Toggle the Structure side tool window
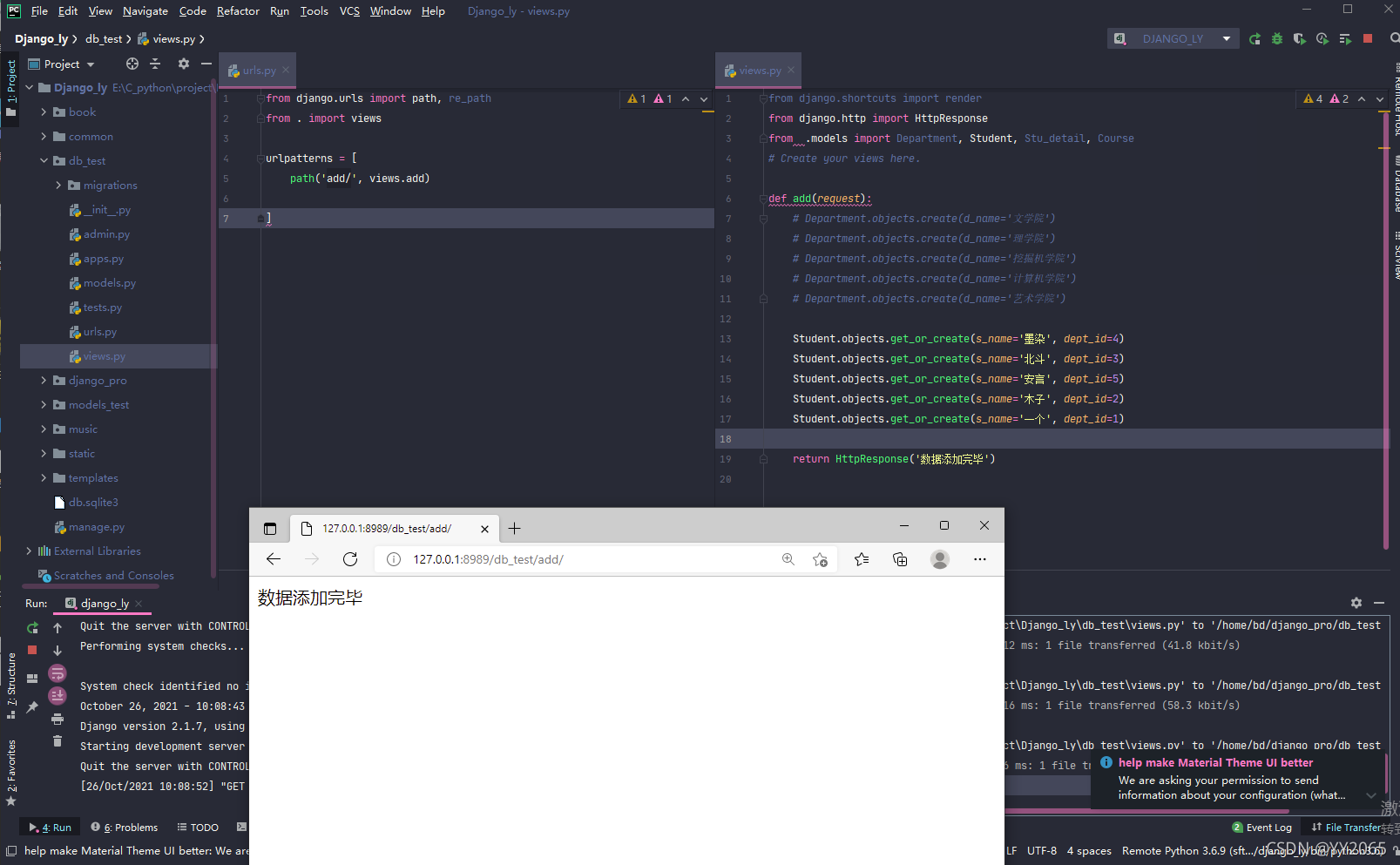 (10, 685)
